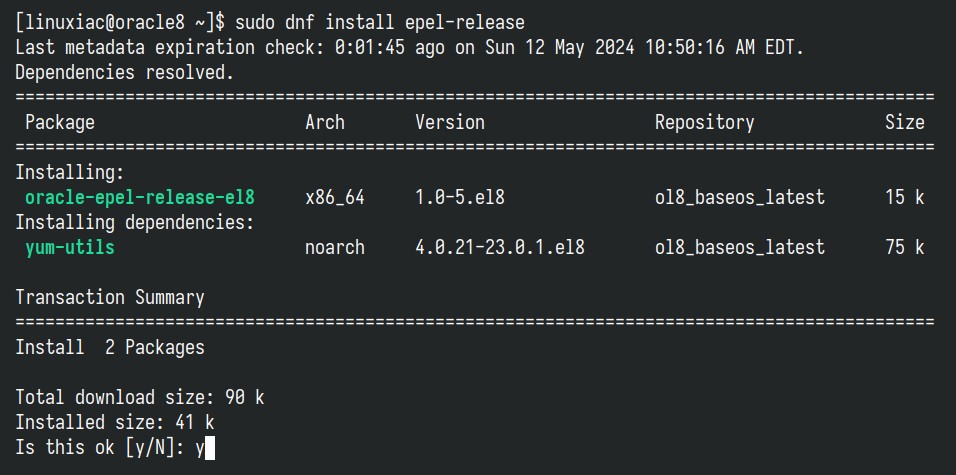Click the noarch architecture value
Screen dimensions: 956x475
click(335, 248)
